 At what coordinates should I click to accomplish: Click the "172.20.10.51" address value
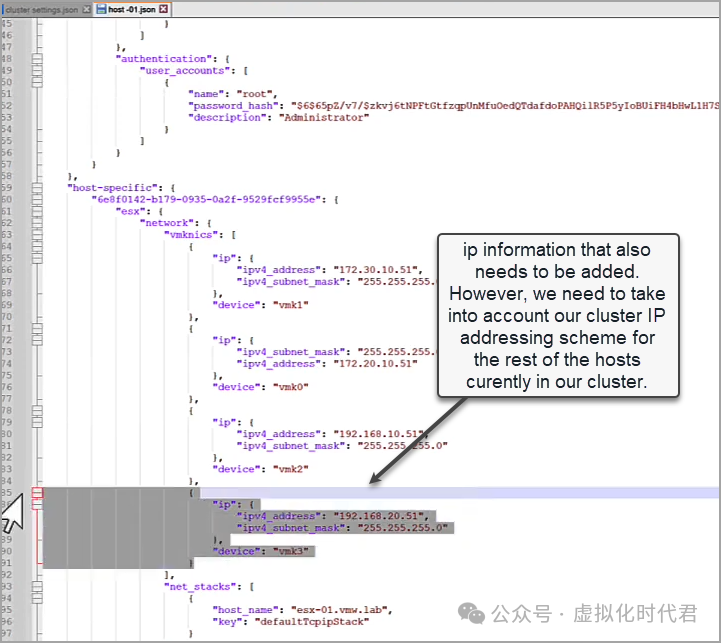coord(376,363)
